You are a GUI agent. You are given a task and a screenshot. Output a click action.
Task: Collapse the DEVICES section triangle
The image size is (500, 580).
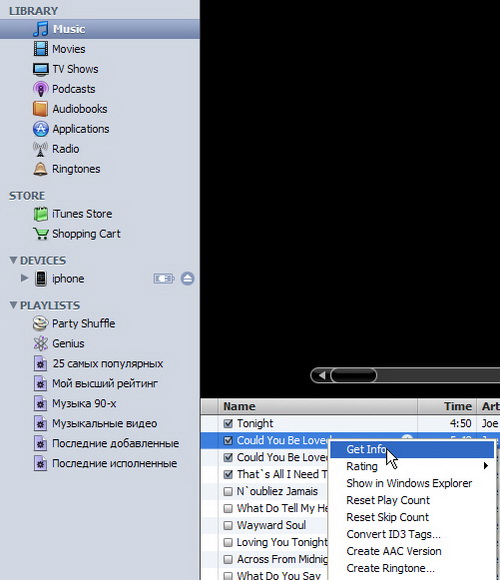coord(13,260)
